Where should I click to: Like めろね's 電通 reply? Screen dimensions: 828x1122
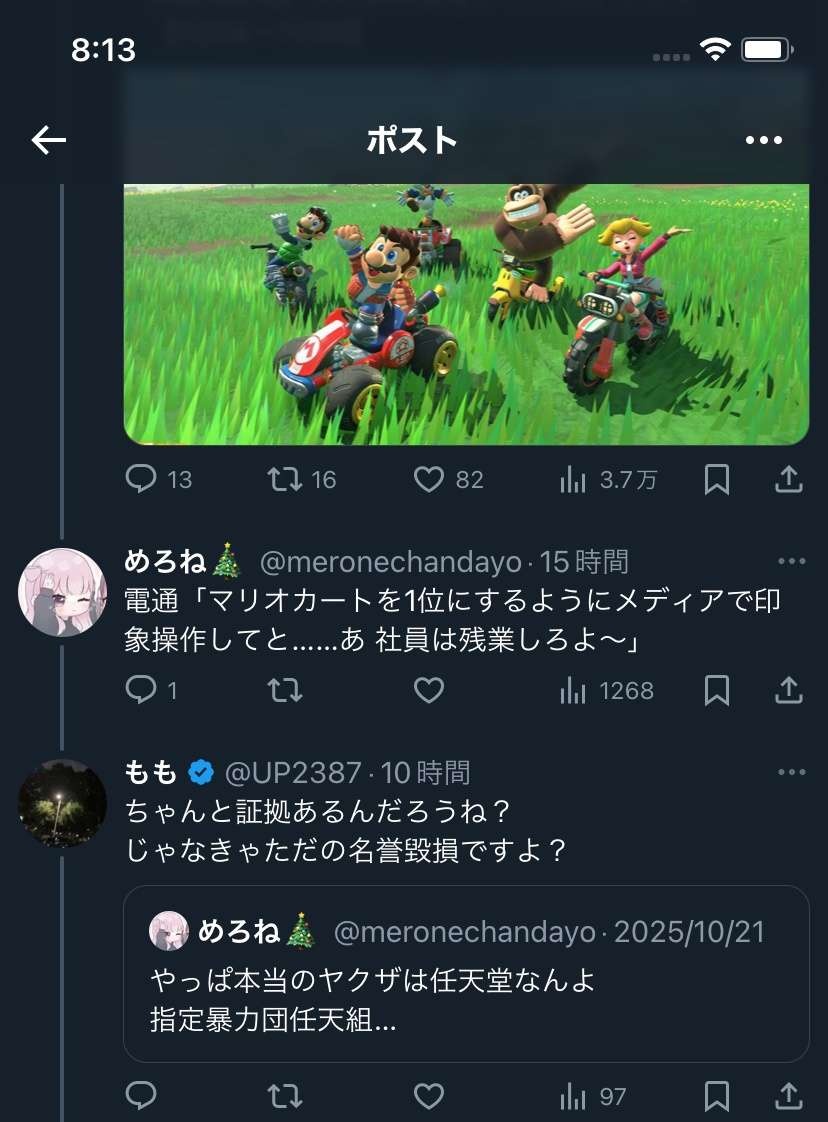pos(429,690)
